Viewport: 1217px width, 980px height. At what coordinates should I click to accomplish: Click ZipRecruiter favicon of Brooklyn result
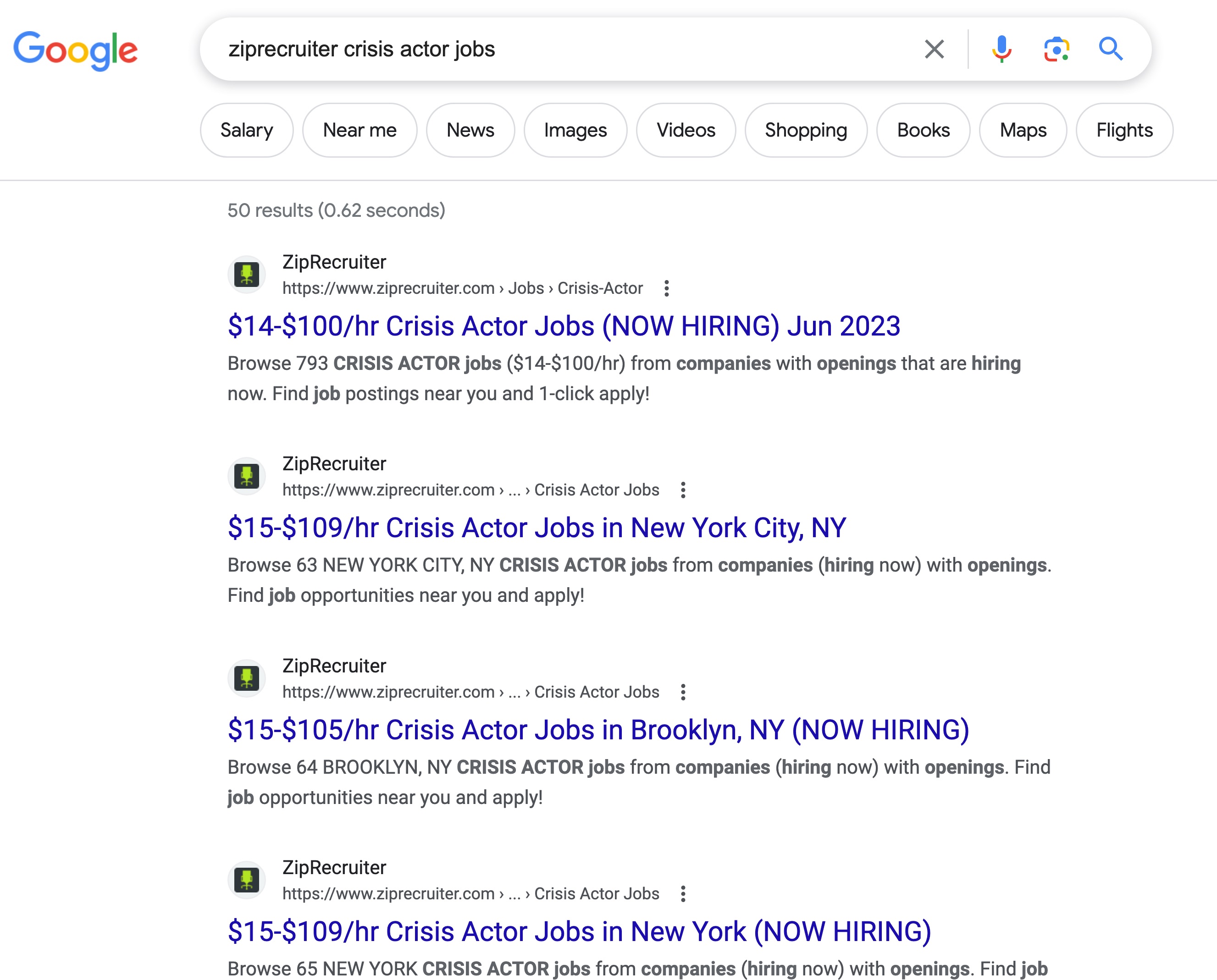[x=247, y=678]
